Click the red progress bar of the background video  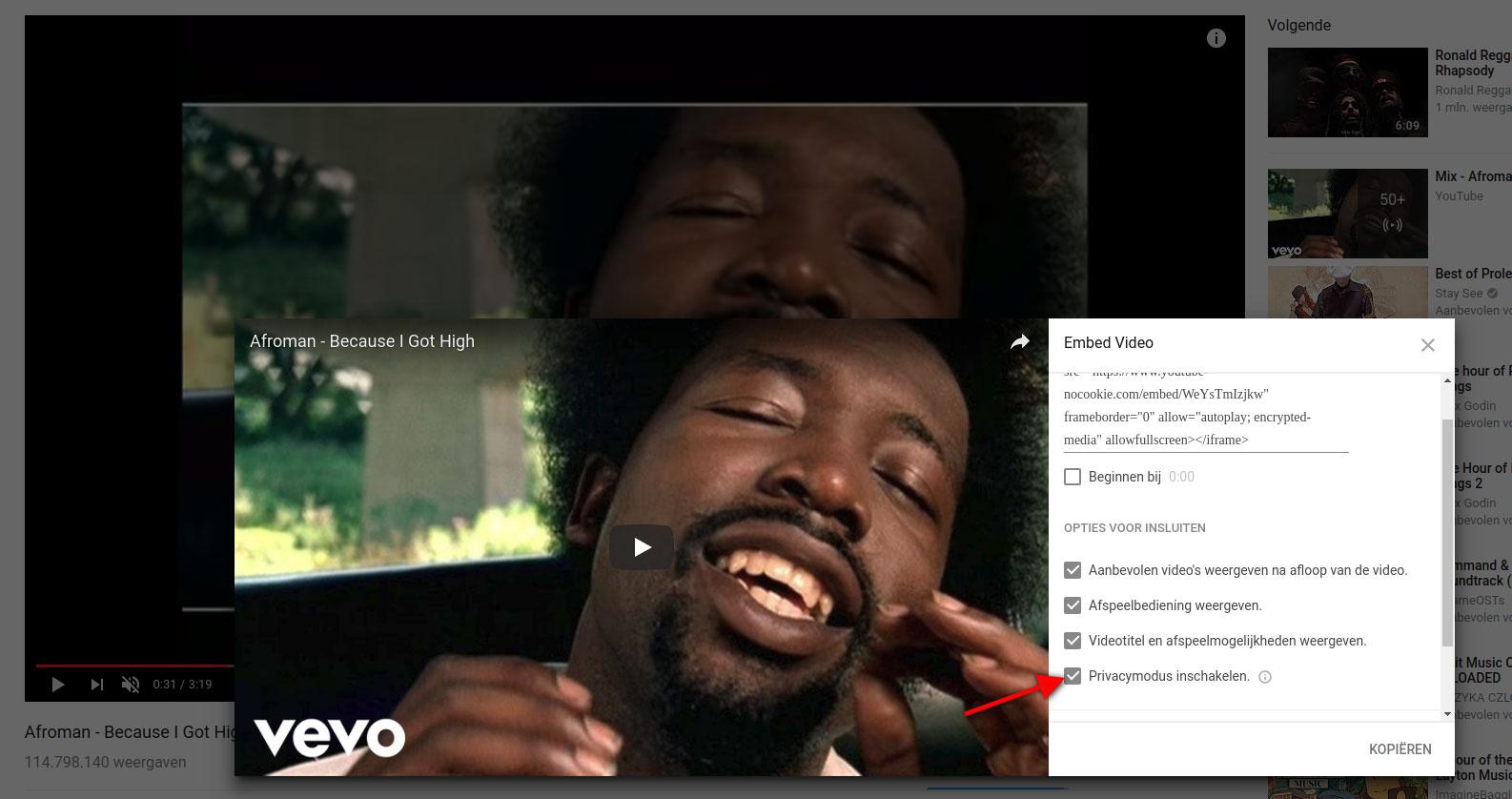click(x=134, y=666)
